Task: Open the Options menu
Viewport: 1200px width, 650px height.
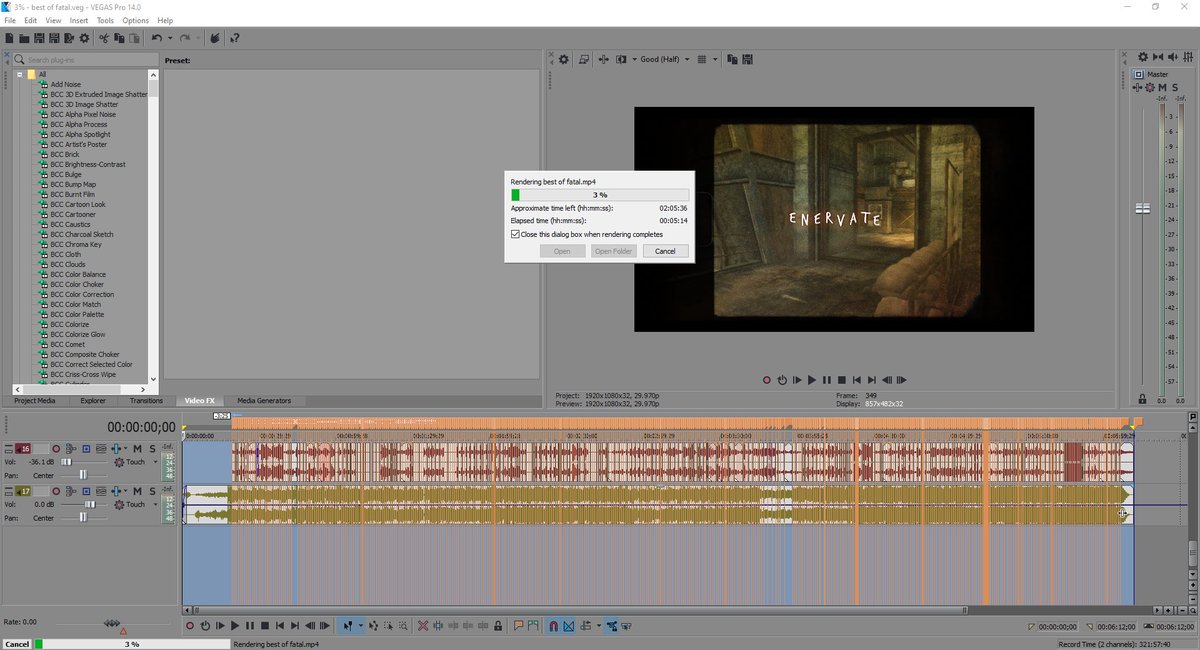Action: point(136,20)
